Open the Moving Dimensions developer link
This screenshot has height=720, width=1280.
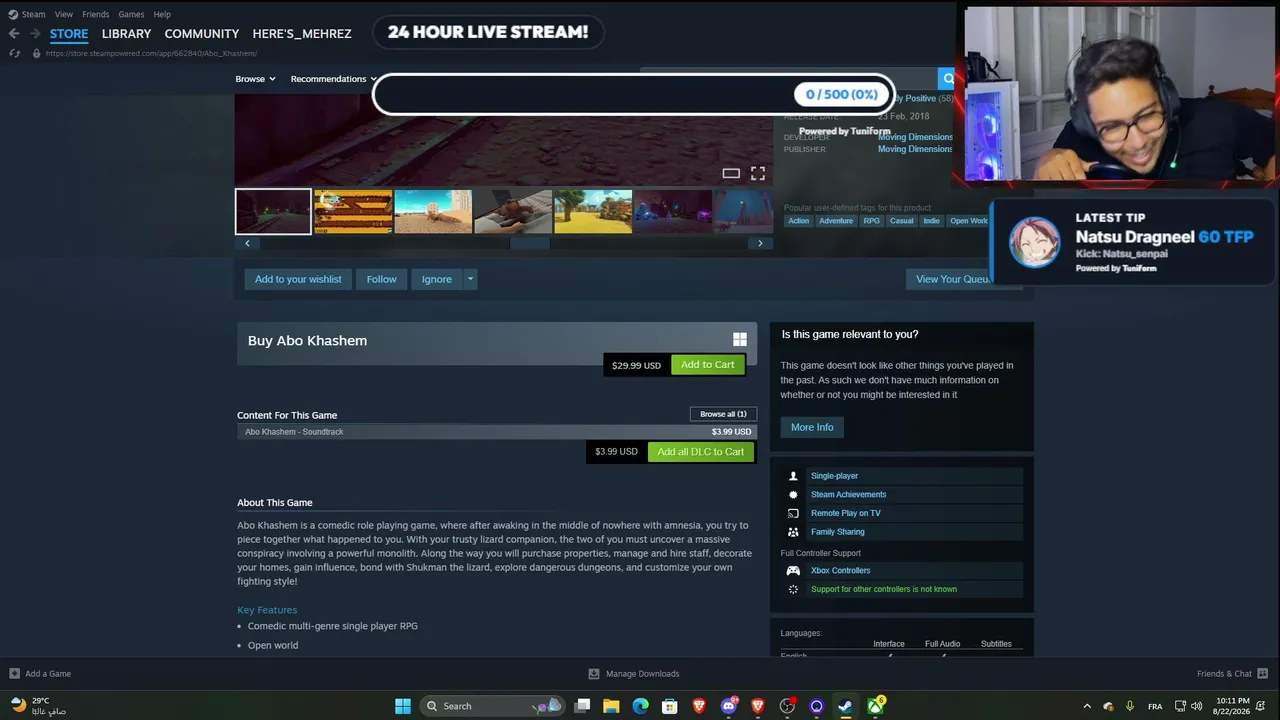915,137
